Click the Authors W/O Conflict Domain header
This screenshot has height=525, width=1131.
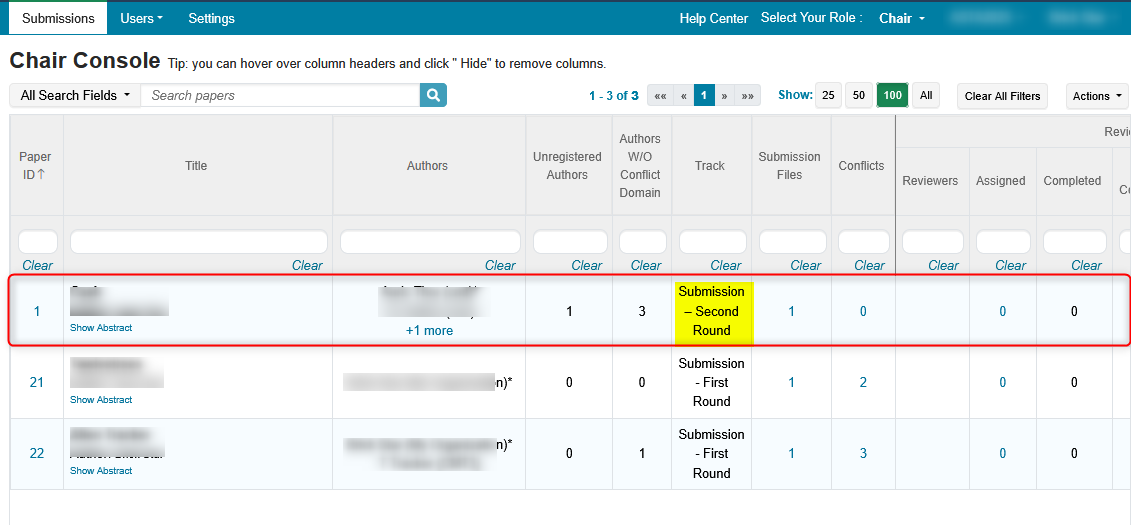click(x=641, y=165)
